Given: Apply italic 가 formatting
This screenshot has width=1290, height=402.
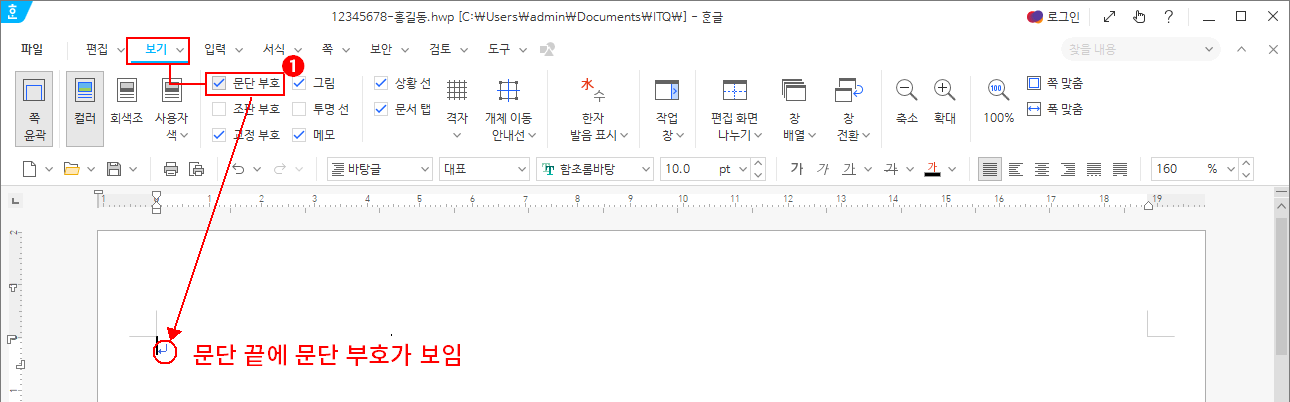Looking at the screenshot, I should (x=823, y=169).
